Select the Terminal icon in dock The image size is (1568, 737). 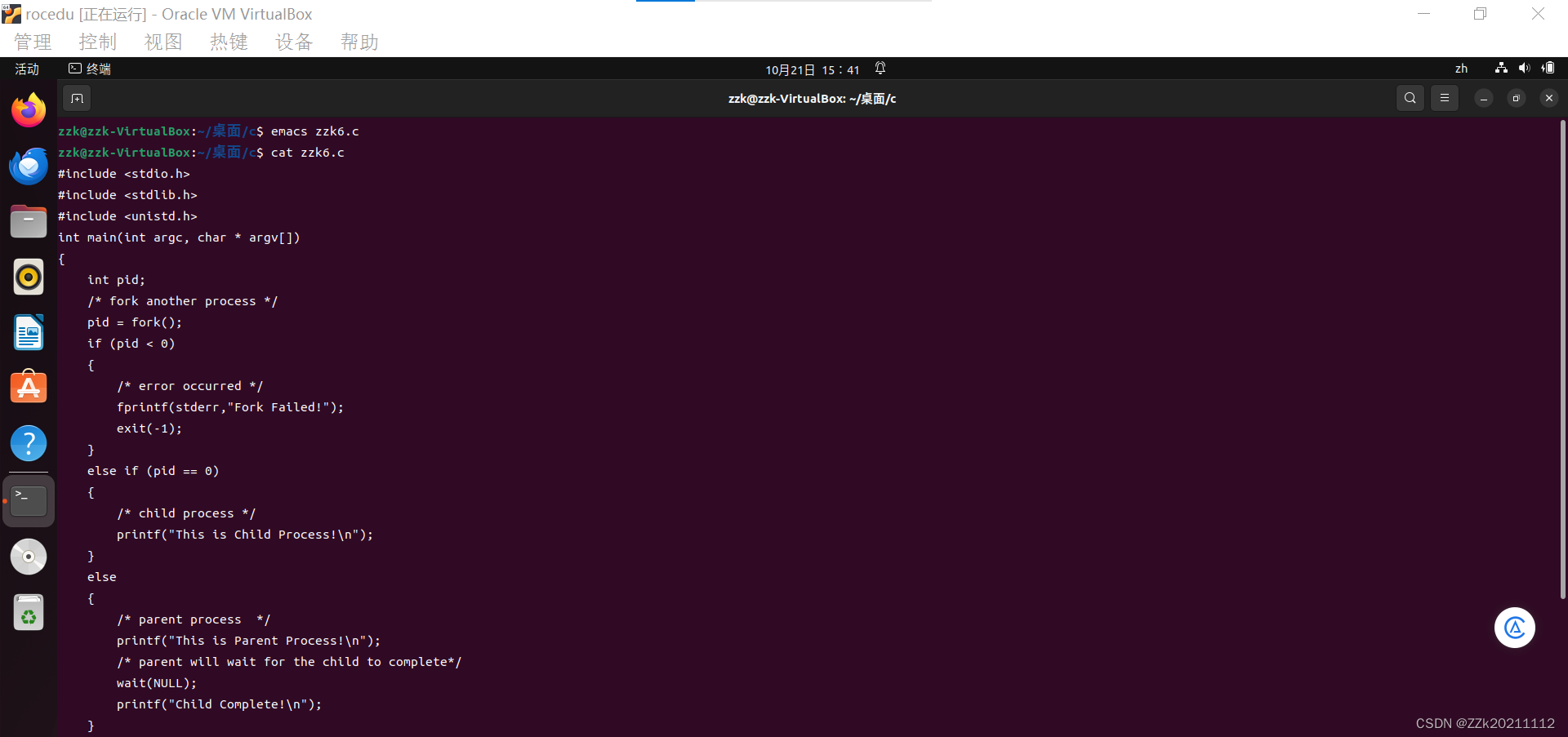(29, 500)
